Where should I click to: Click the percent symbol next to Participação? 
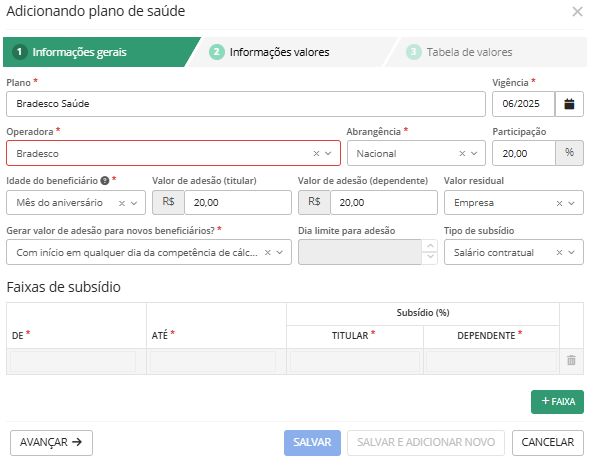click(569, 153)
